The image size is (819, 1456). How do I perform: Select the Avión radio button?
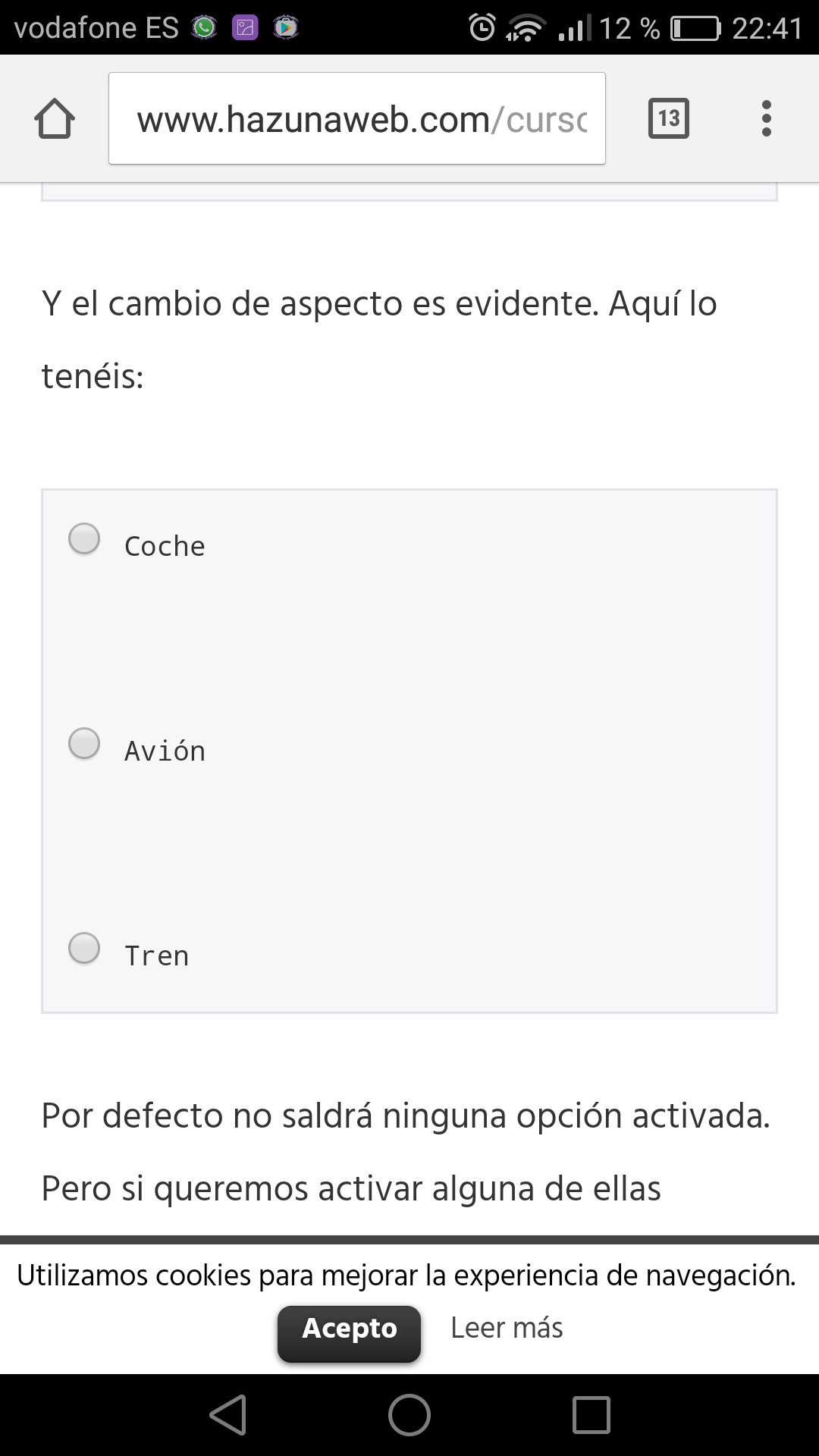[x=84, y=744]
